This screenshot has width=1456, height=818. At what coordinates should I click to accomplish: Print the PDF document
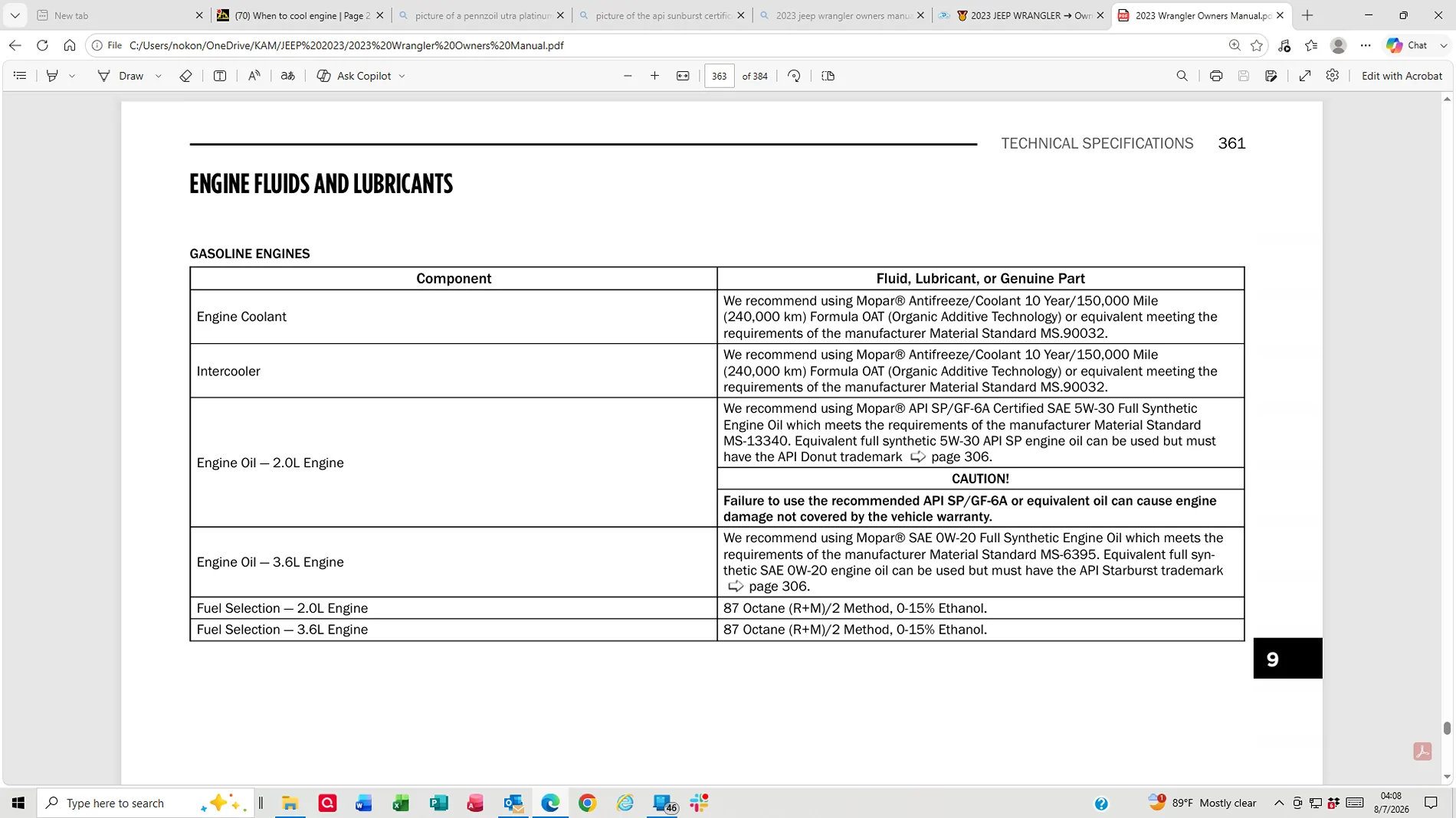[1216, 76]
